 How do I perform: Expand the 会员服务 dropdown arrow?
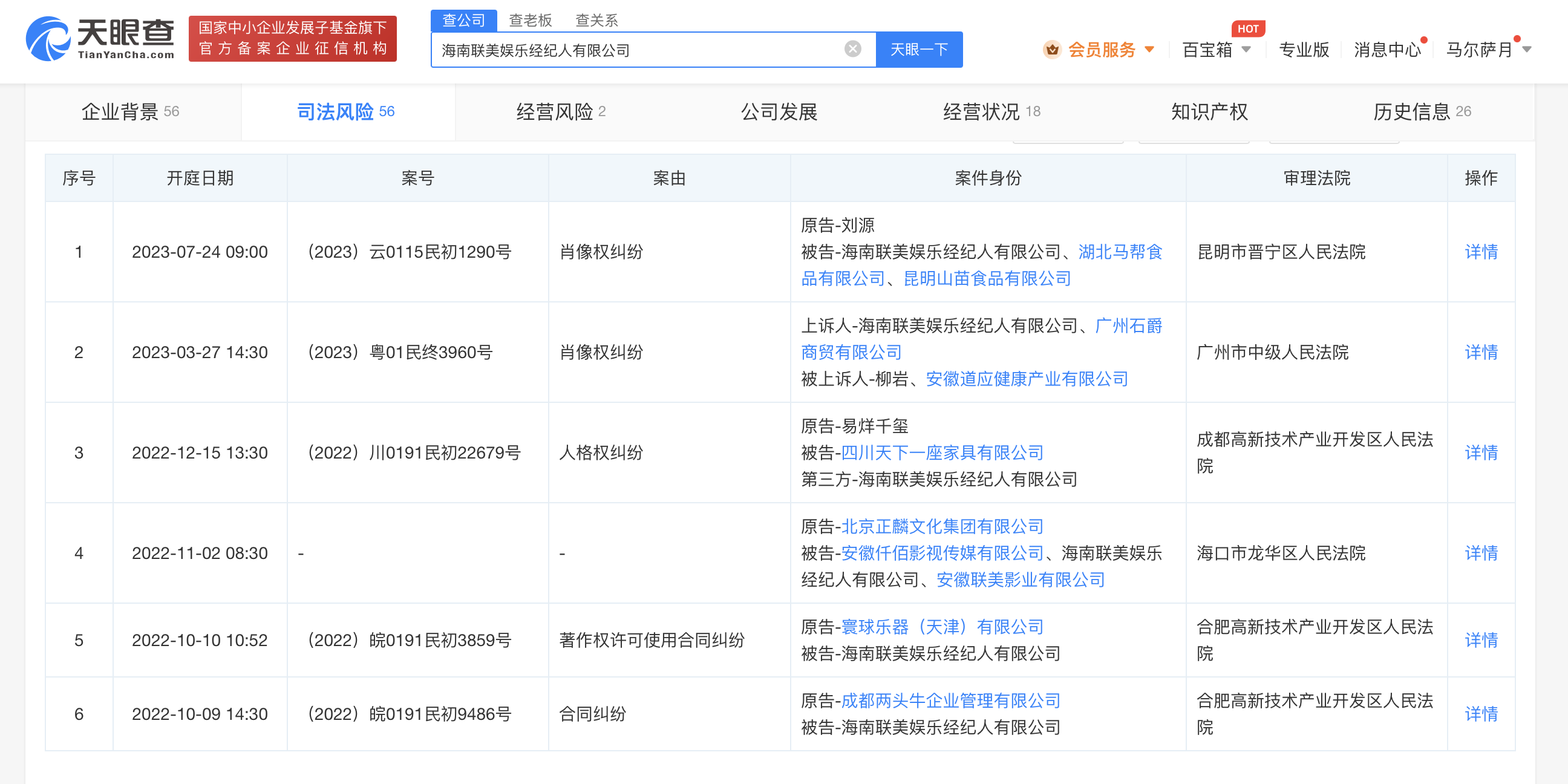[x=1149, y=50]
